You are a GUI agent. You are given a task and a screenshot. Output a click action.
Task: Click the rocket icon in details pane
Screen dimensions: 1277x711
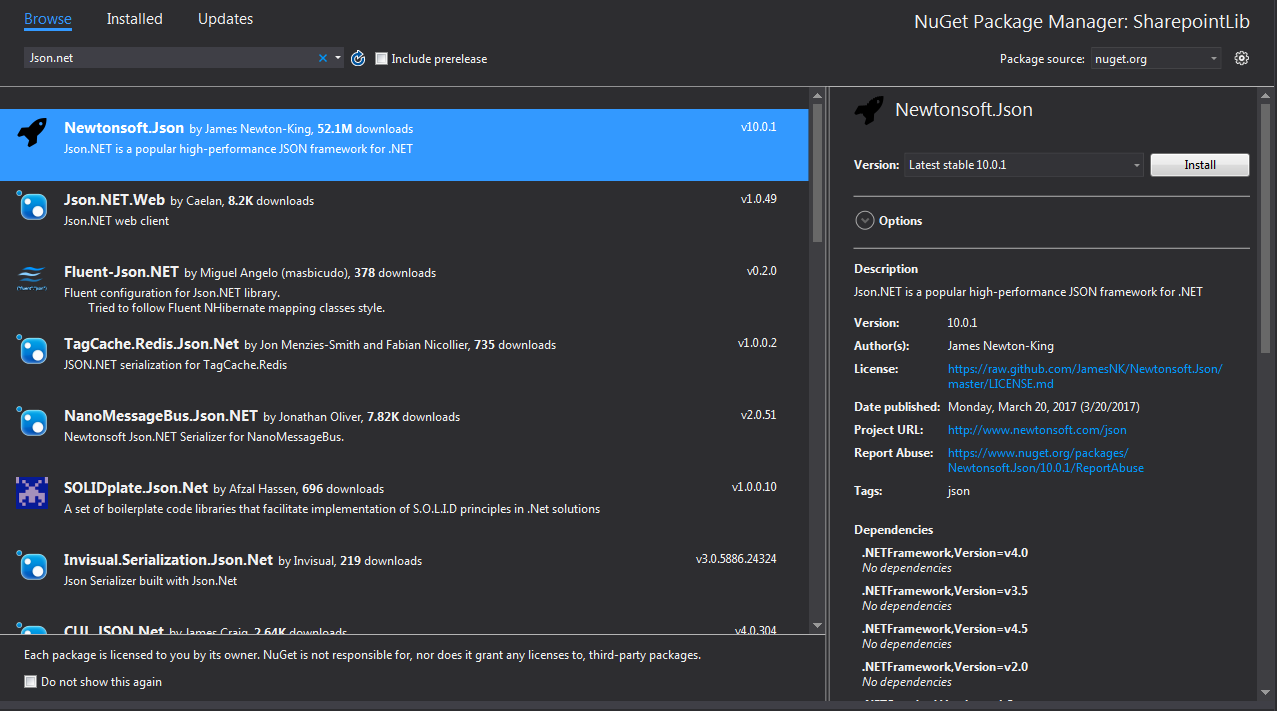pyautogui.click(x=869, y=111)
